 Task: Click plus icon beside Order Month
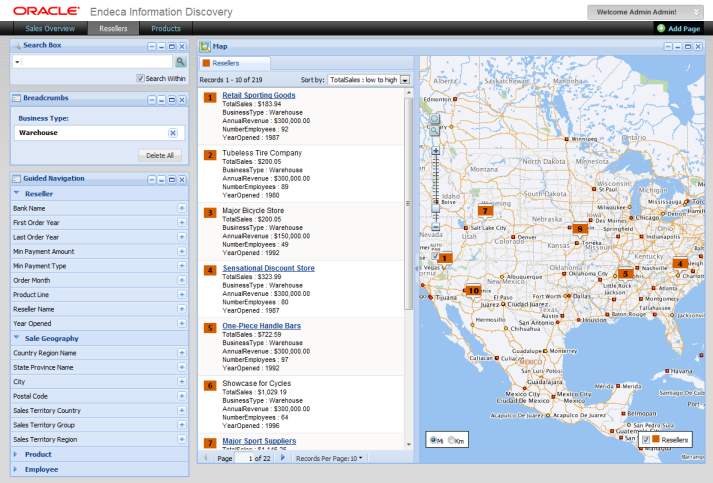pyautogui.click(x=181, y=280)
